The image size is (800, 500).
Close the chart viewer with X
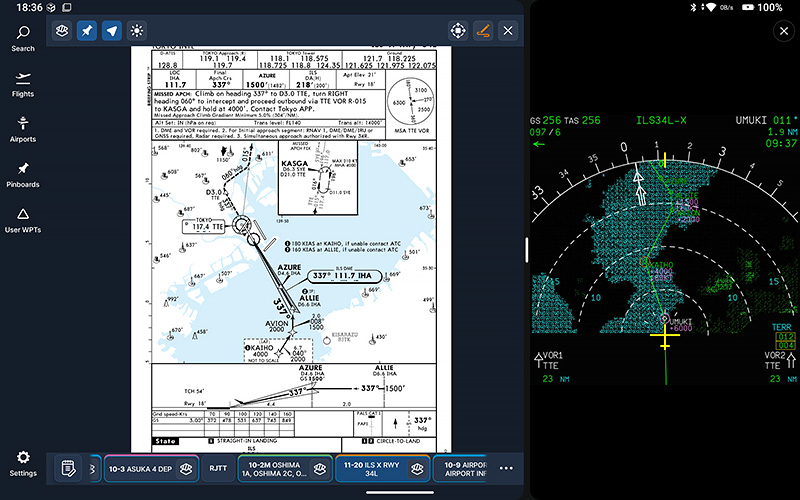(x=508, y=31)
